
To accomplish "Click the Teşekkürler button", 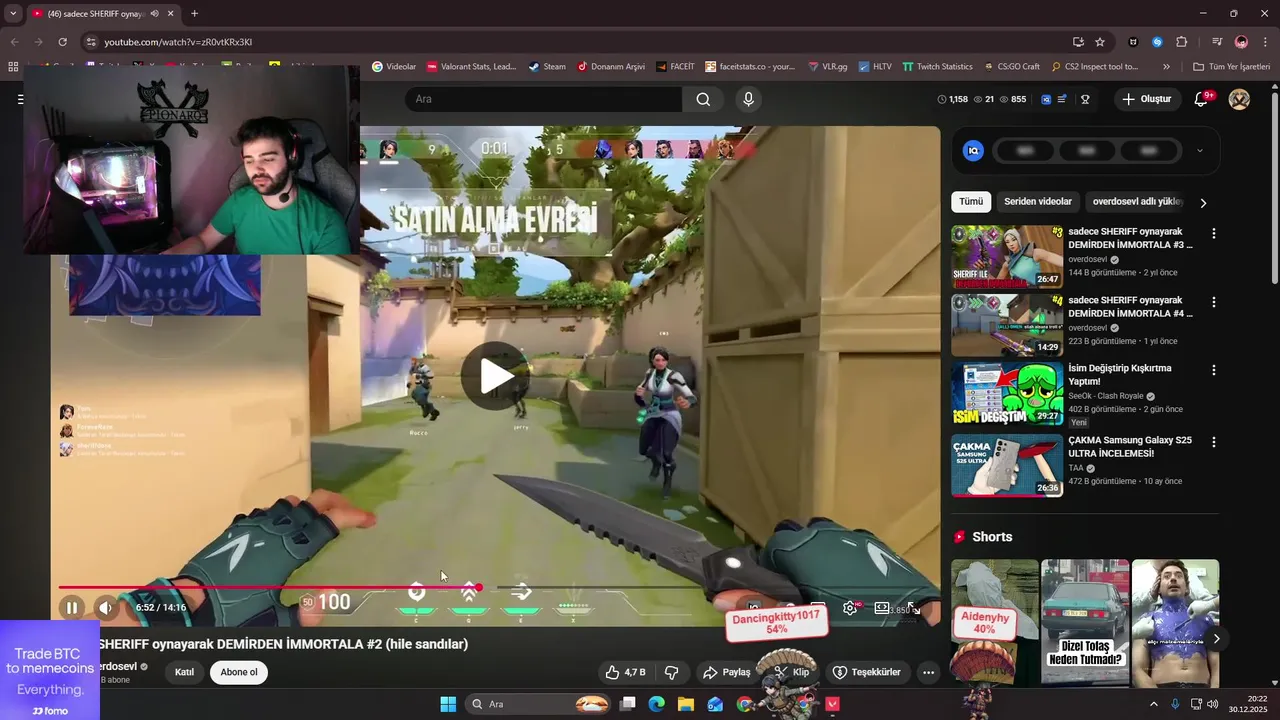I will tap(867, 672).
